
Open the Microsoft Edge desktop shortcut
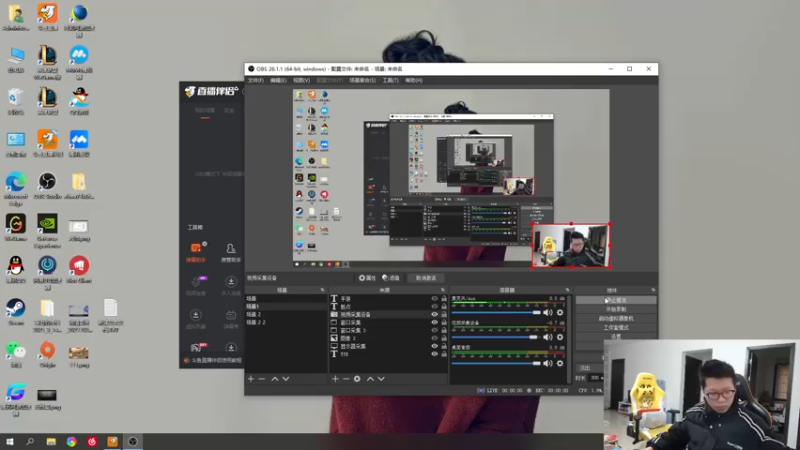[16, 189]
